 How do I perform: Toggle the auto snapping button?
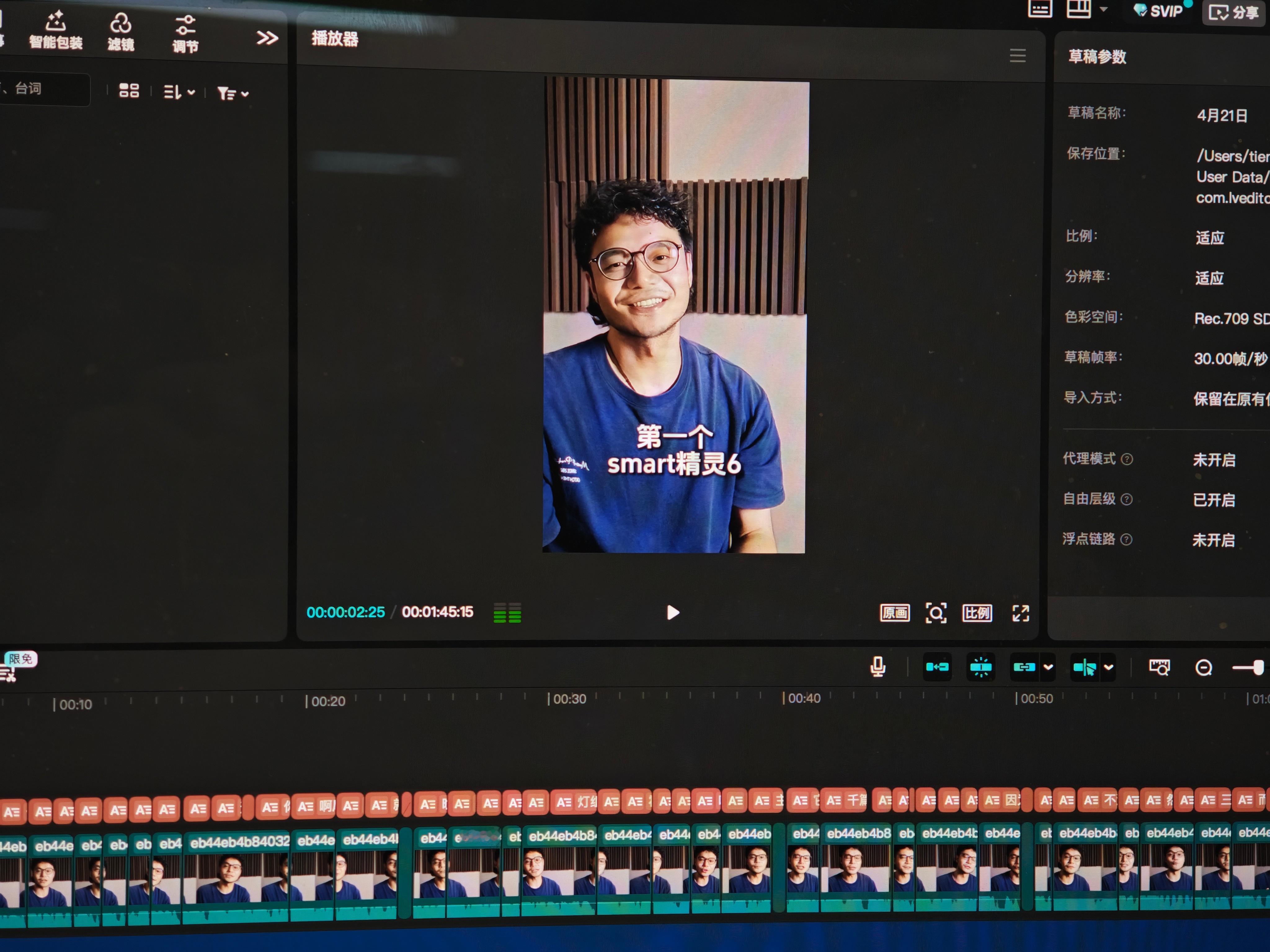pyautogui.click(x=981, y=667)
